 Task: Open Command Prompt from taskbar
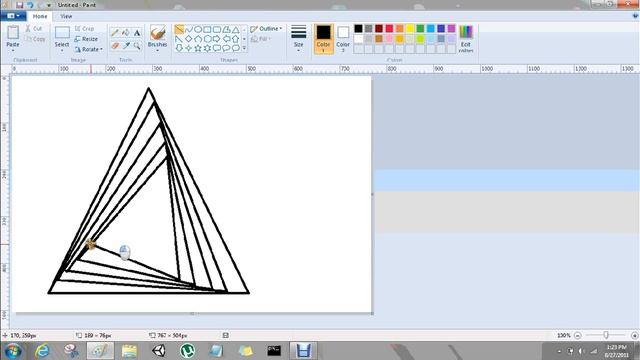click(274, 351)
